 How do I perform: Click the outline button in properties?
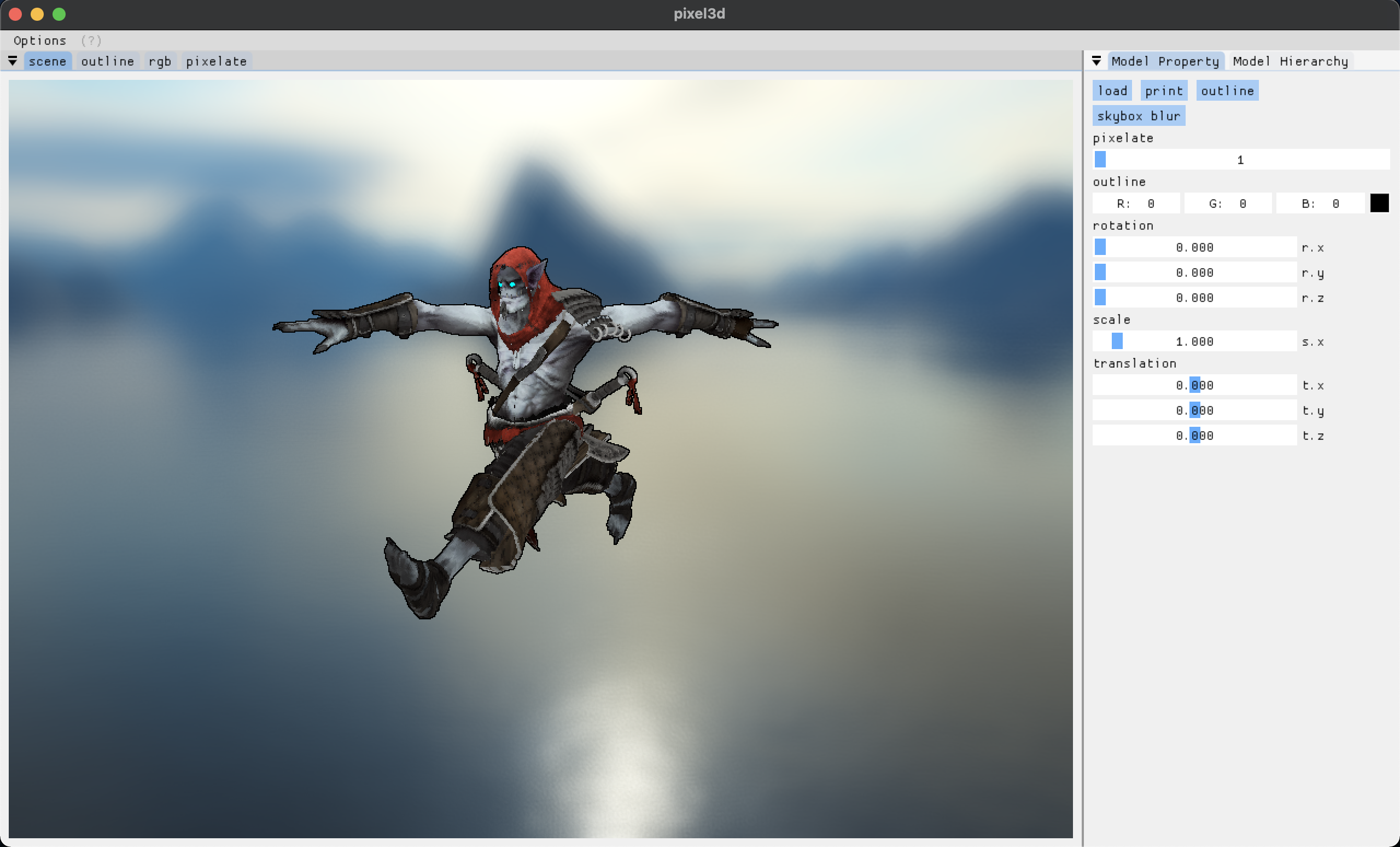tap(1227, 90)
